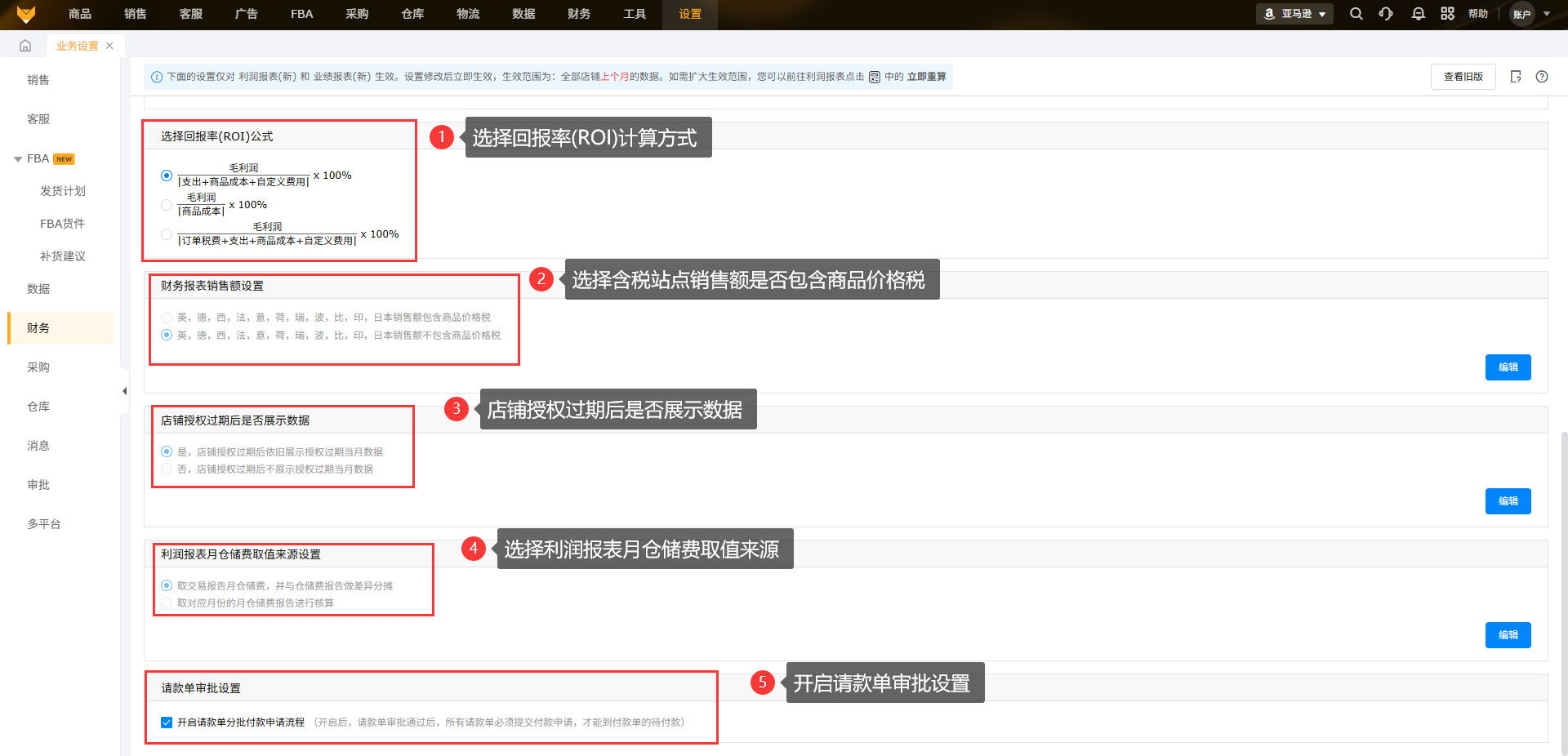Viewport: 1568px width, 756px height.
Task: Open the notifications bell icon
Action: [1419, 14]
